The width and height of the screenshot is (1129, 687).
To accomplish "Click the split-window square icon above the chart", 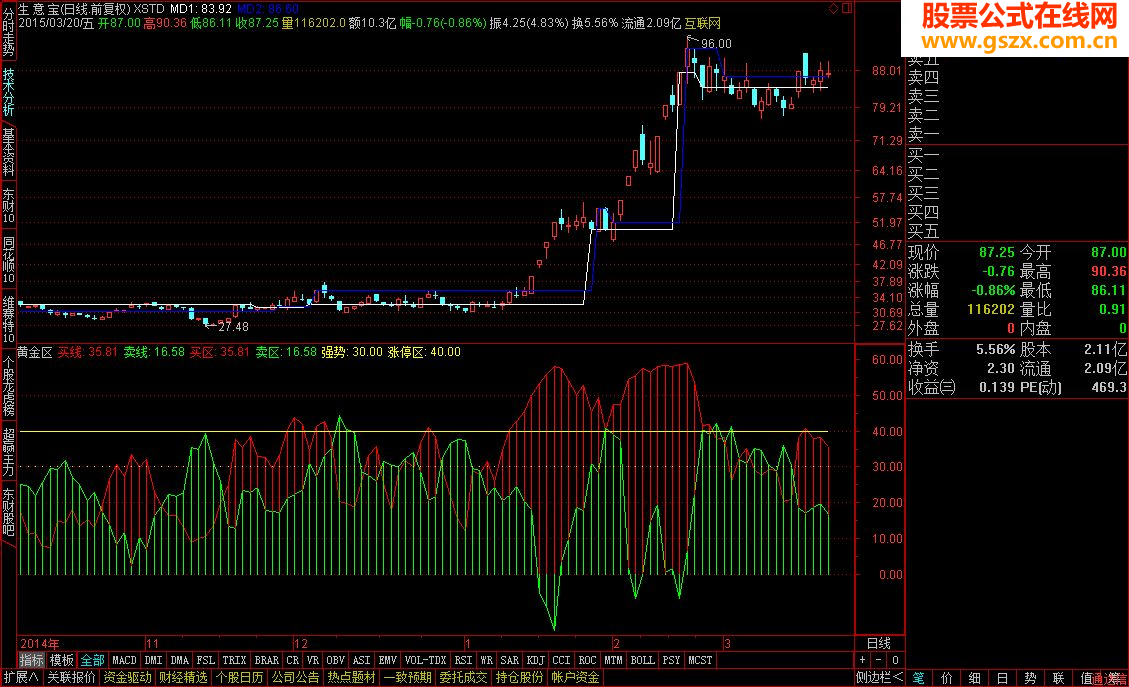I will point(847,8).
